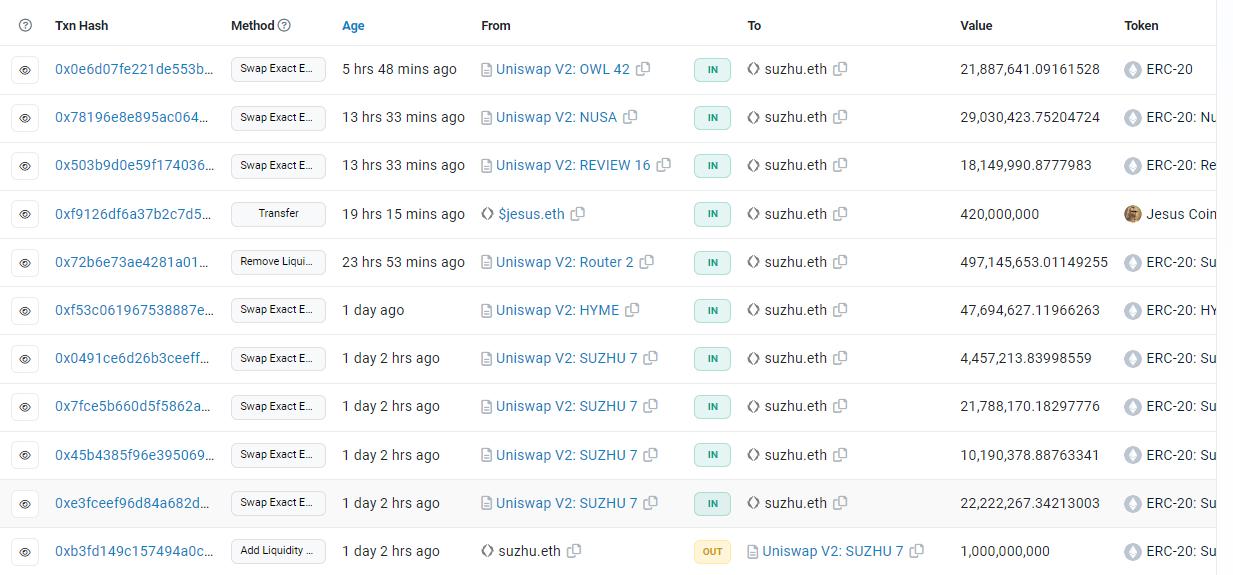Open txn hash 0xf9126df6a37b2c7d5
Viewport: 1233px width, 575px height.
[134, 214]
